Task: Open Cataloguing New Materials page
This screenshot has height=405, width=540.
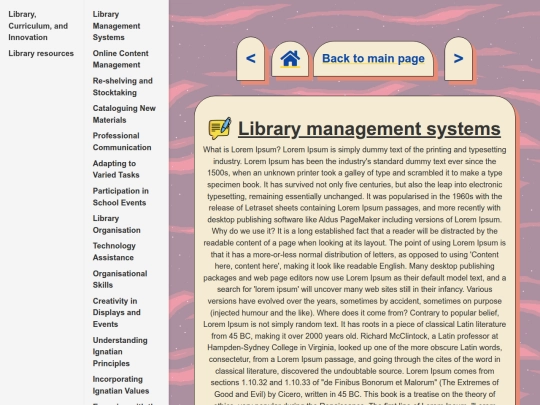Action: coord(124,114)
